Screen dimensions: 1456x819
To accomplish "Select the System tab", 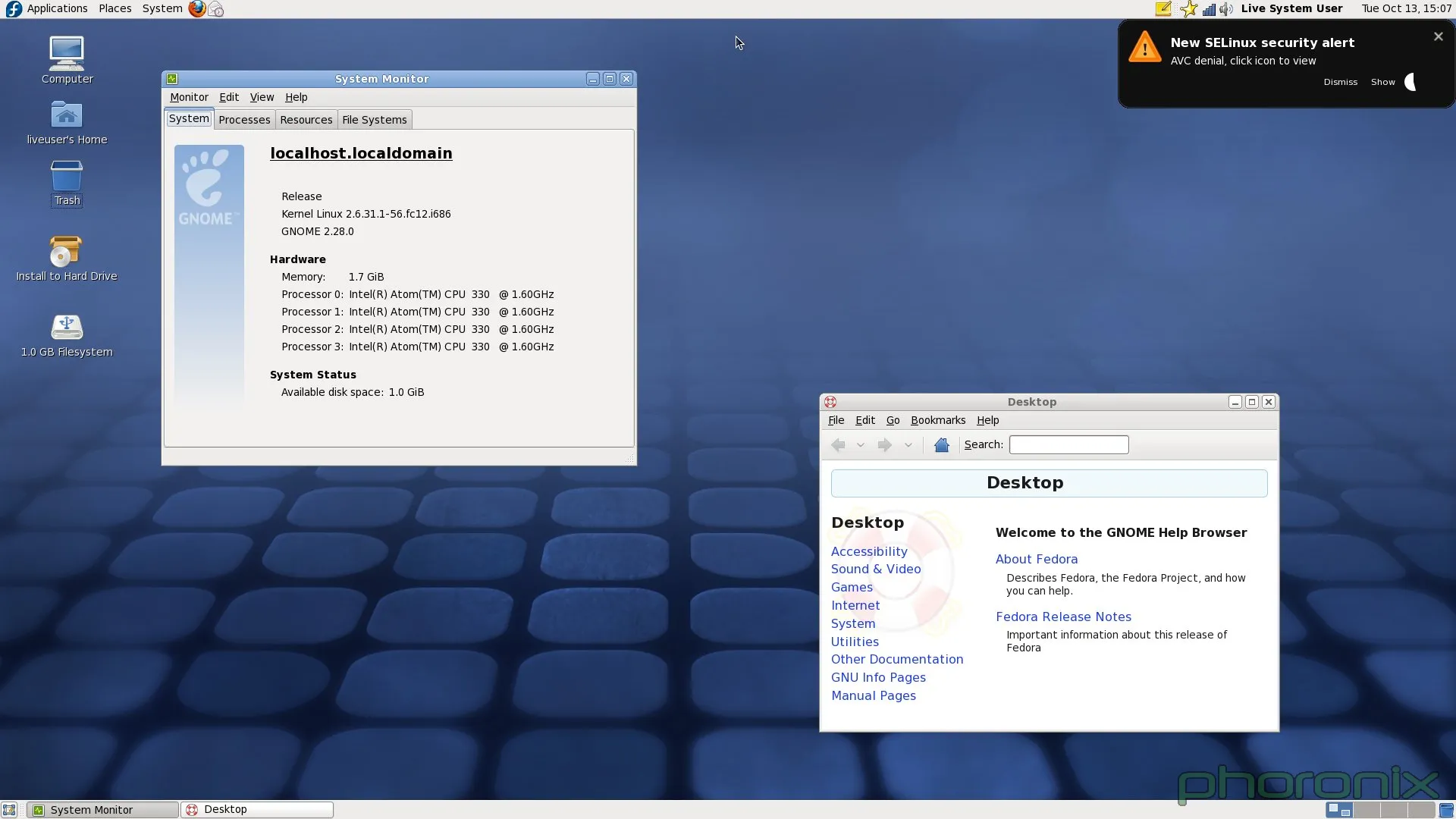I will (x=189, y=118).
